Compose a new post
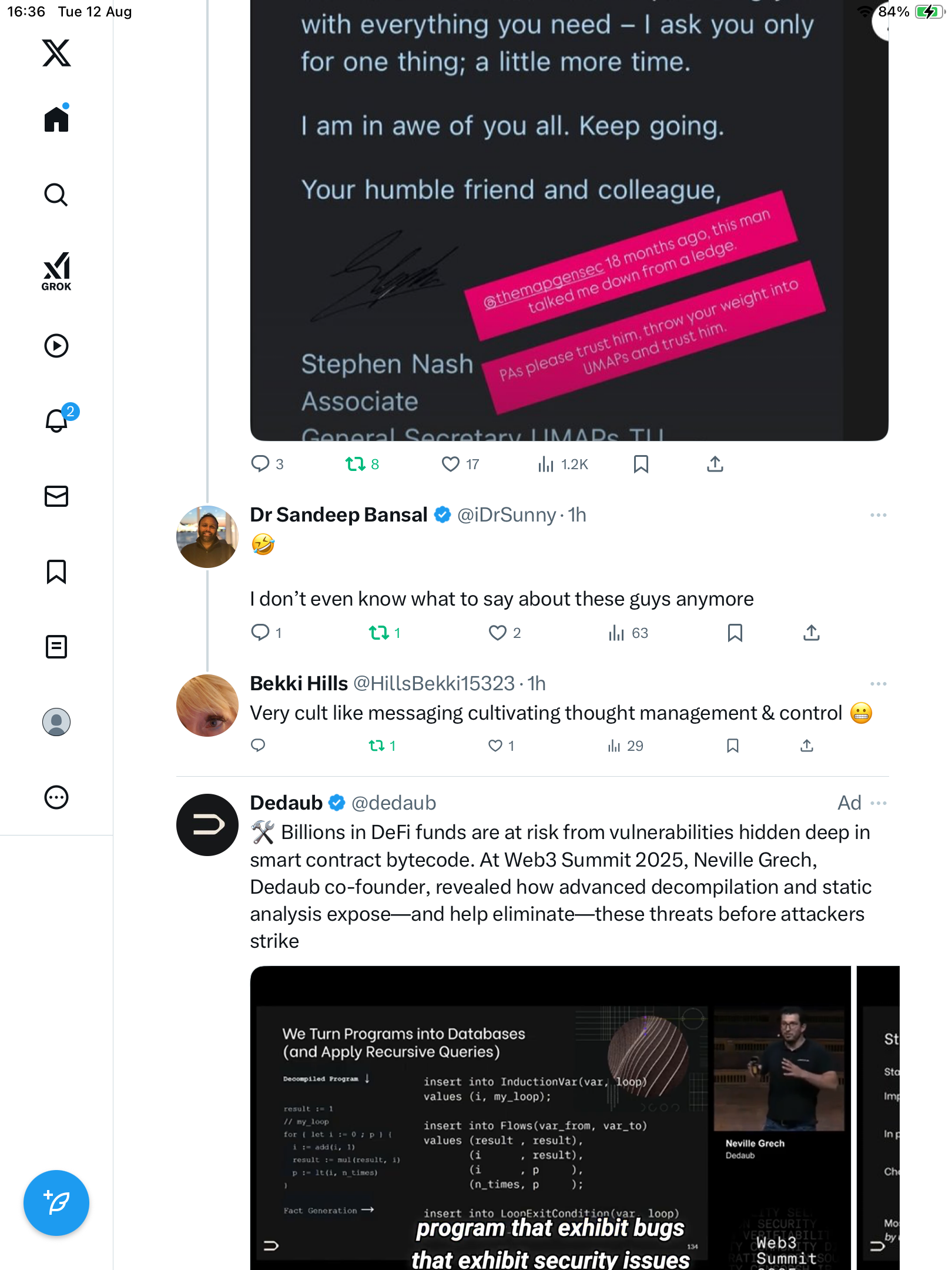The width and height of the screenshot is (952, 1270). 56,1203
